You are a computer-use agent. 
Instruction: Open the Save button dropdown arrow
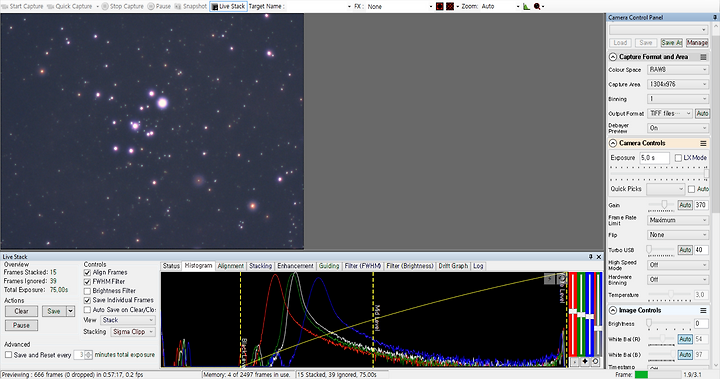click(x=70, y=311)
